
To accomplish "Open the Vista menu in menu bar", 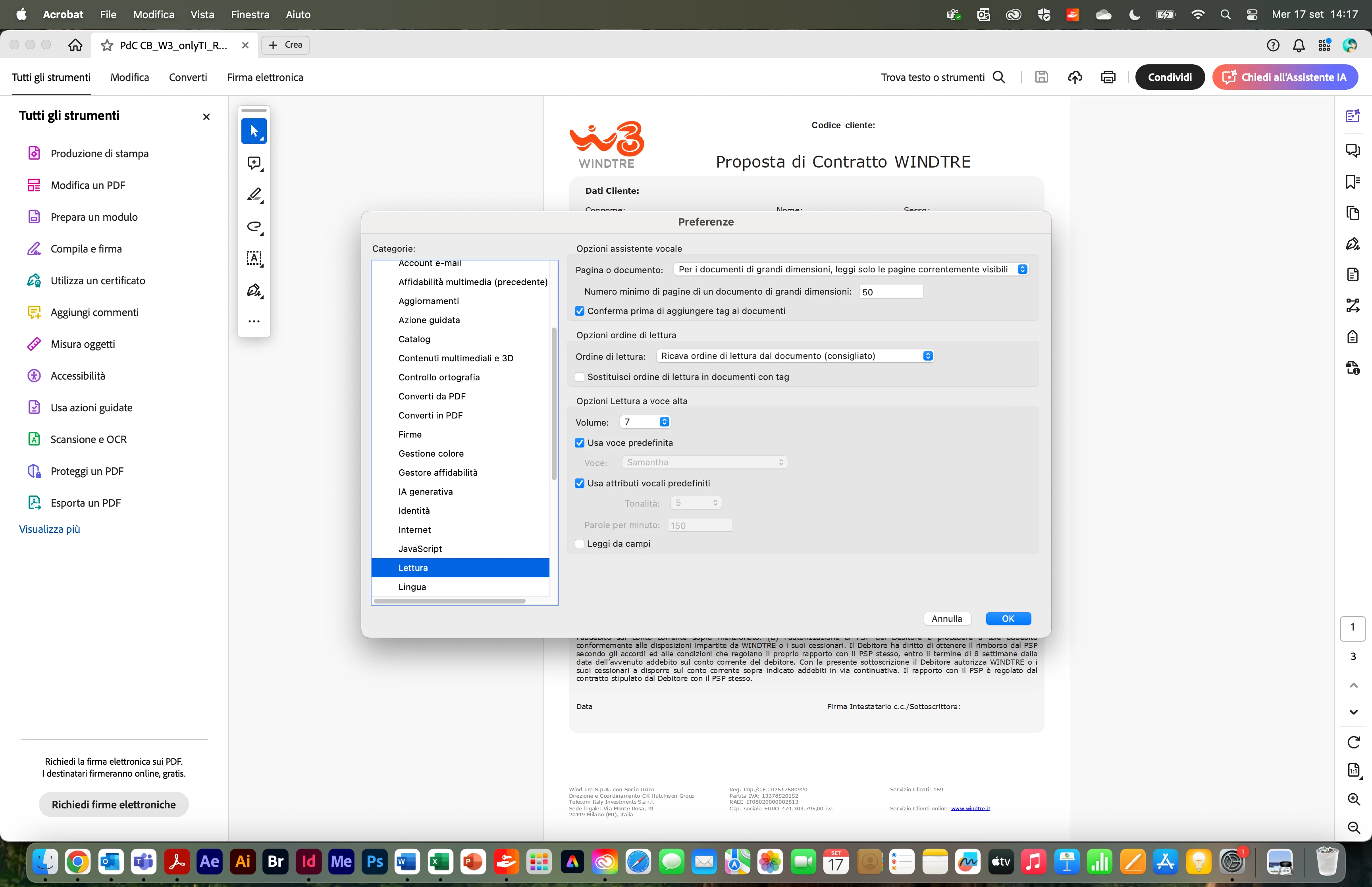I will coord(202,14).
